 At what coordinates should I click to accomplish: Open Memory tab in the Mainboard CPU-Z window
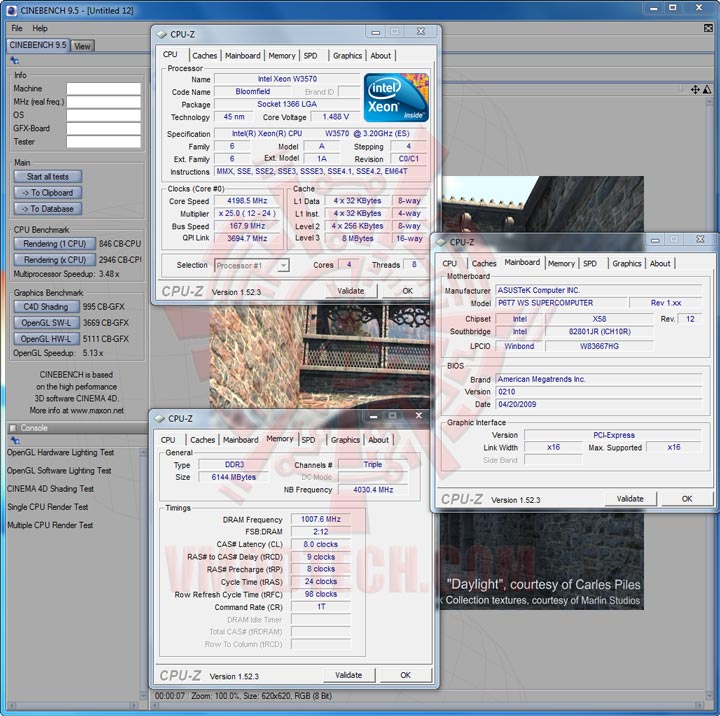561,264
